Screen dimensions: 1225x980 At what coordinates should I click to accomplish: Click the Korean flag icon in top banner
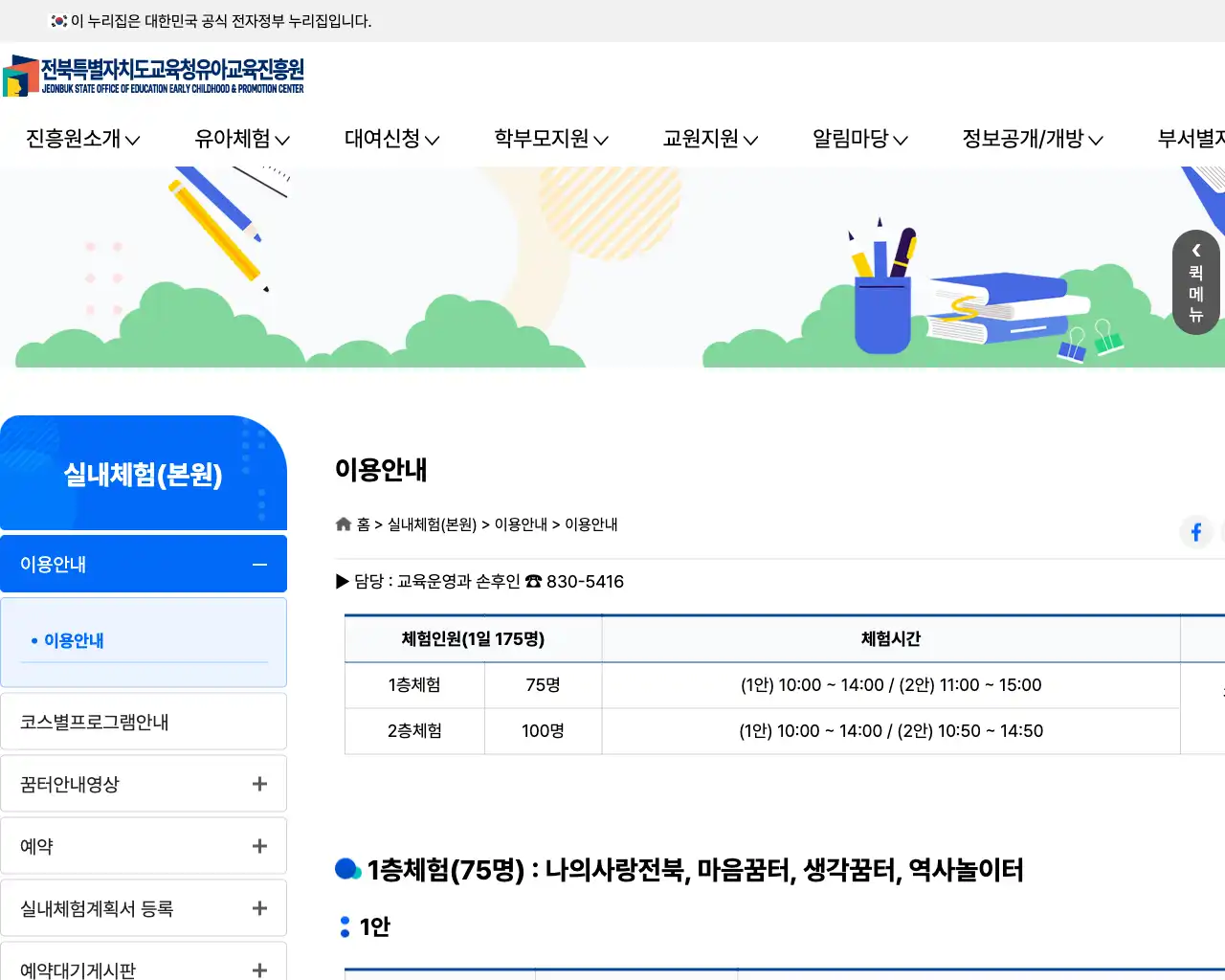tap(56, 20)
